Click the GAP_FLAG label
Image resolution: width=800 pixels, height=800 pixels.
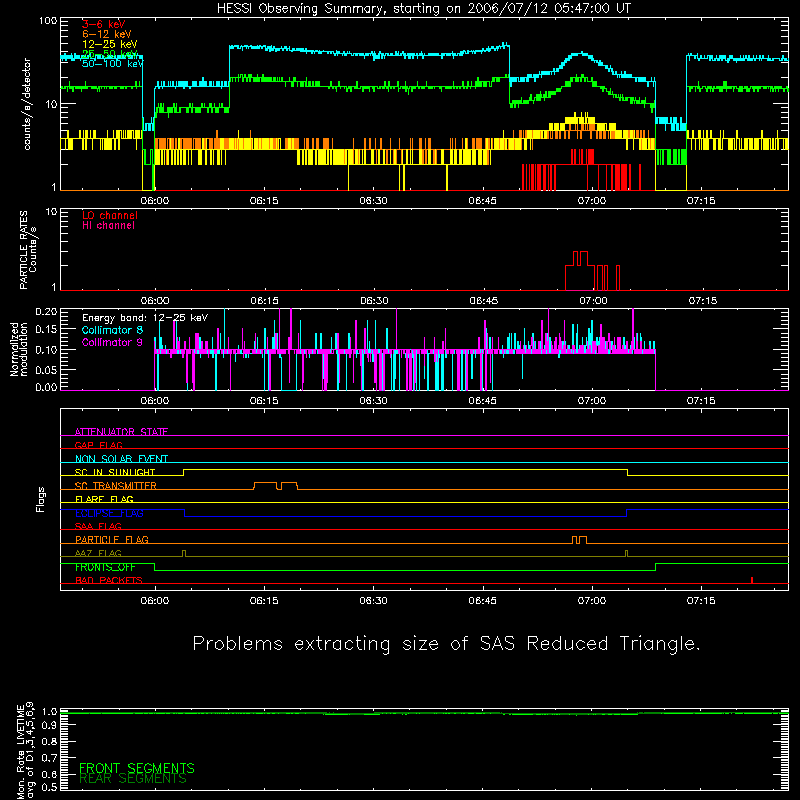point(98,445)
